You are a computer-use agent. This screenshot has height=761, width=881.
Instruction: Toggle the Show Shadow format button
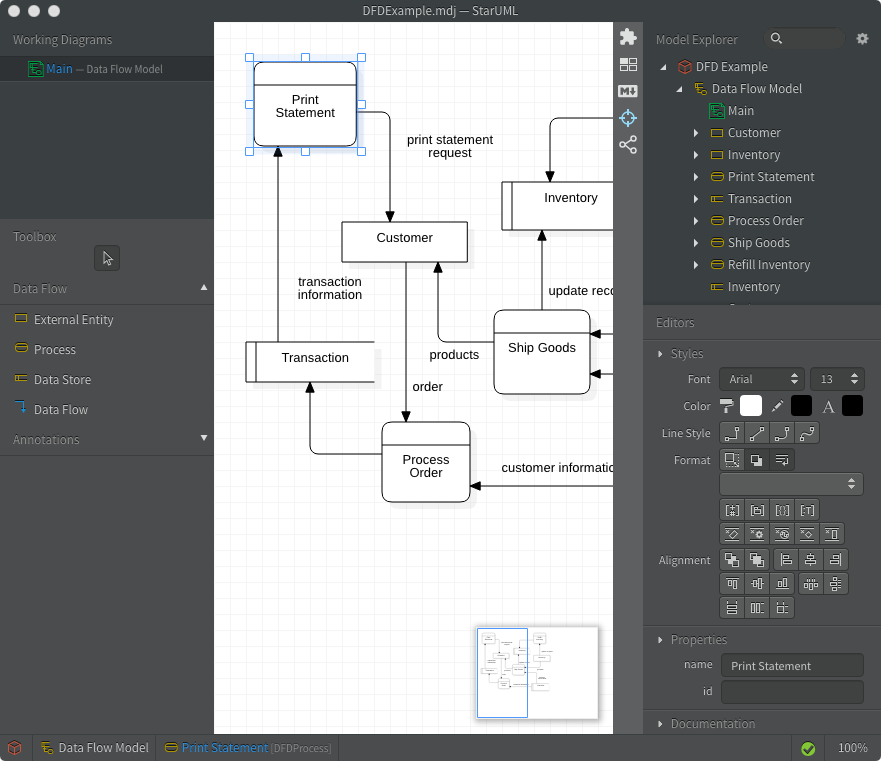tap(757, 459)
